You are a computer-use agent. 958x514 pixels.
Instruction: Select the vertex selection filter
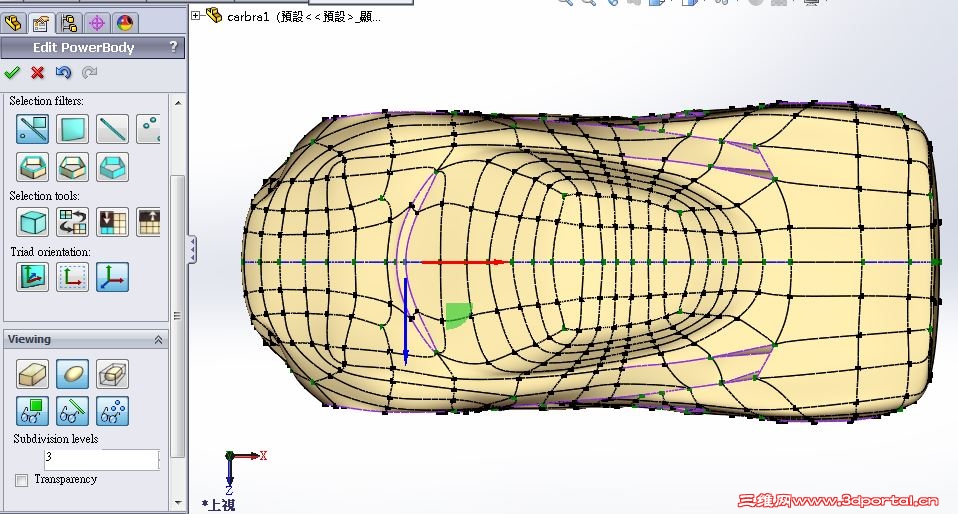pyautogui.click(x=148, y=129)
